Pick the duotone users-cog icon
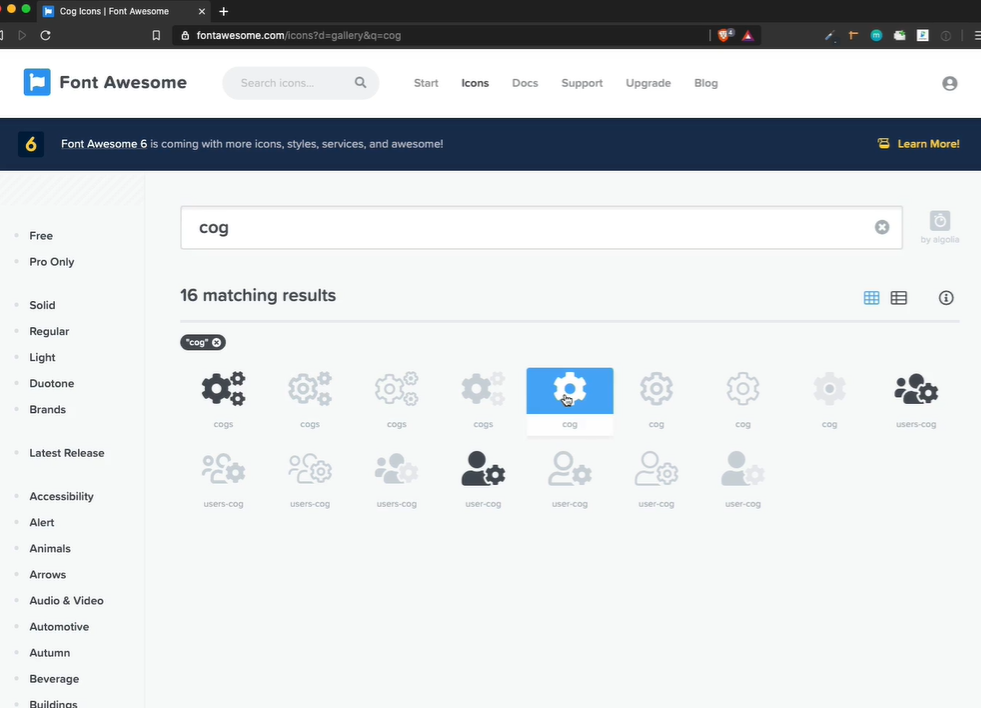Image resolution: width=981 pixels, height=708 pixels. coord(396,468)
